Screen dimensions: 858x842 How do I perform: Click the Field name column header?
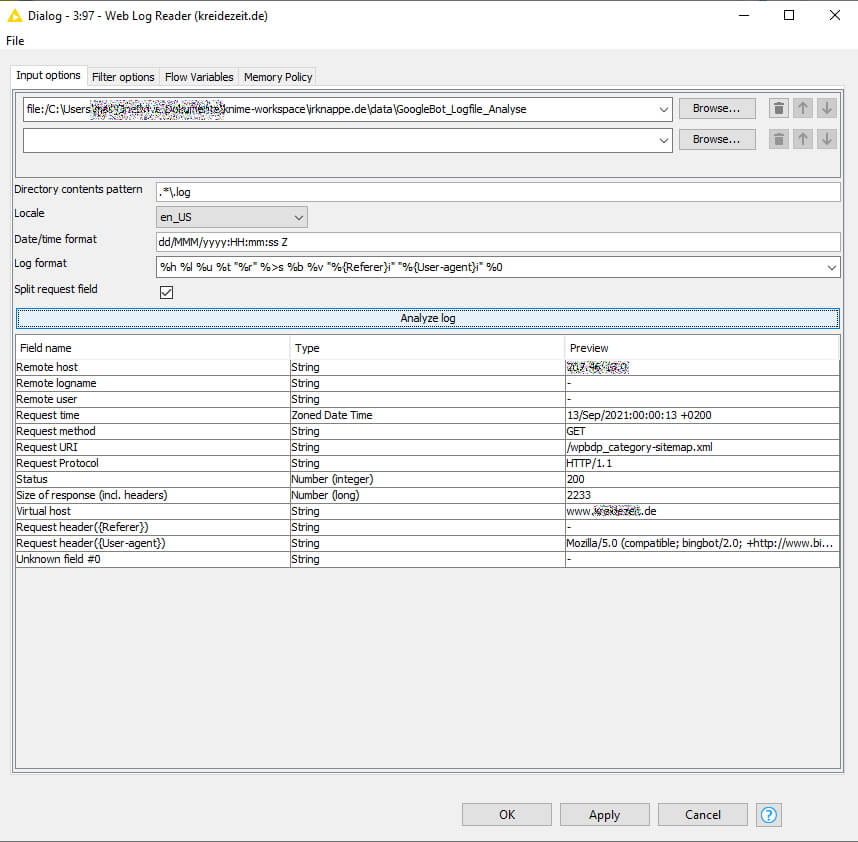(x=153, y=348)
